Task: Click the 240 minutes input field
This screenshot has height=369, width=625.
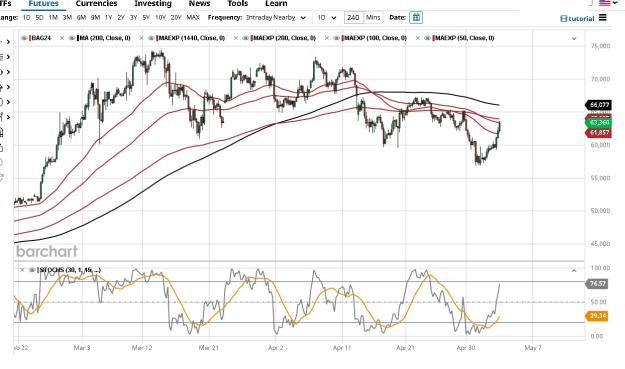Action: click(x=353, y=18)
